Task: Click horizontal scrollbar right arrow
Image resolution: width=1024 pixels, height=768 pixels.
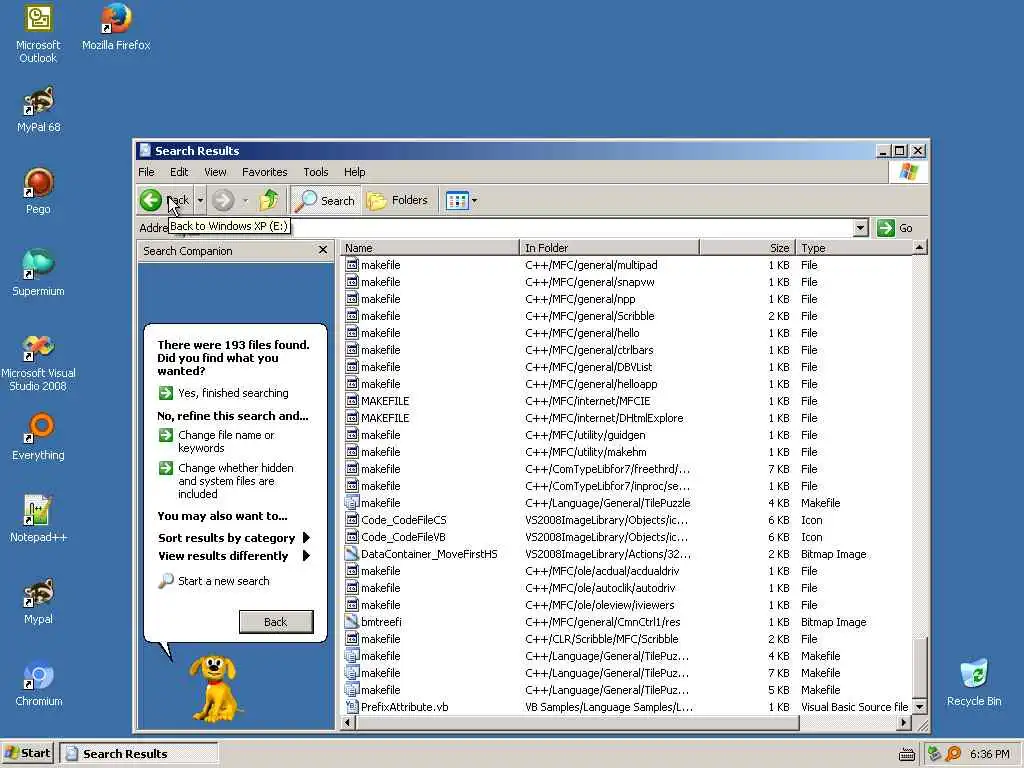Action: 904,722
